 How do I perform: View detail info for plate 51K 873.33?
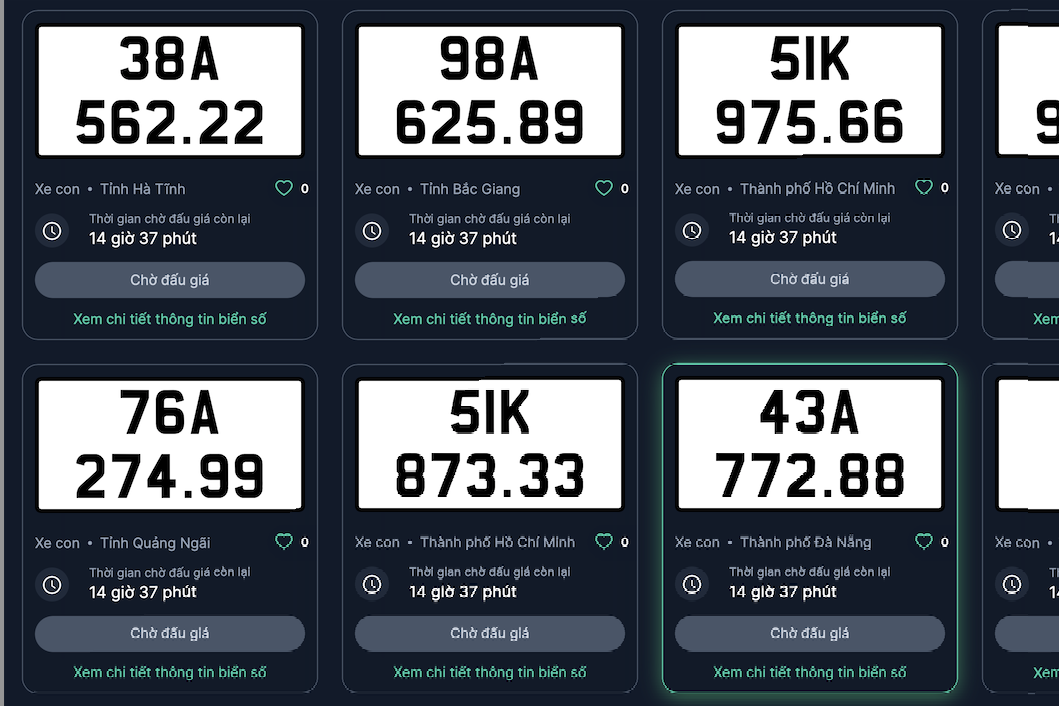[x=490, y=672]
